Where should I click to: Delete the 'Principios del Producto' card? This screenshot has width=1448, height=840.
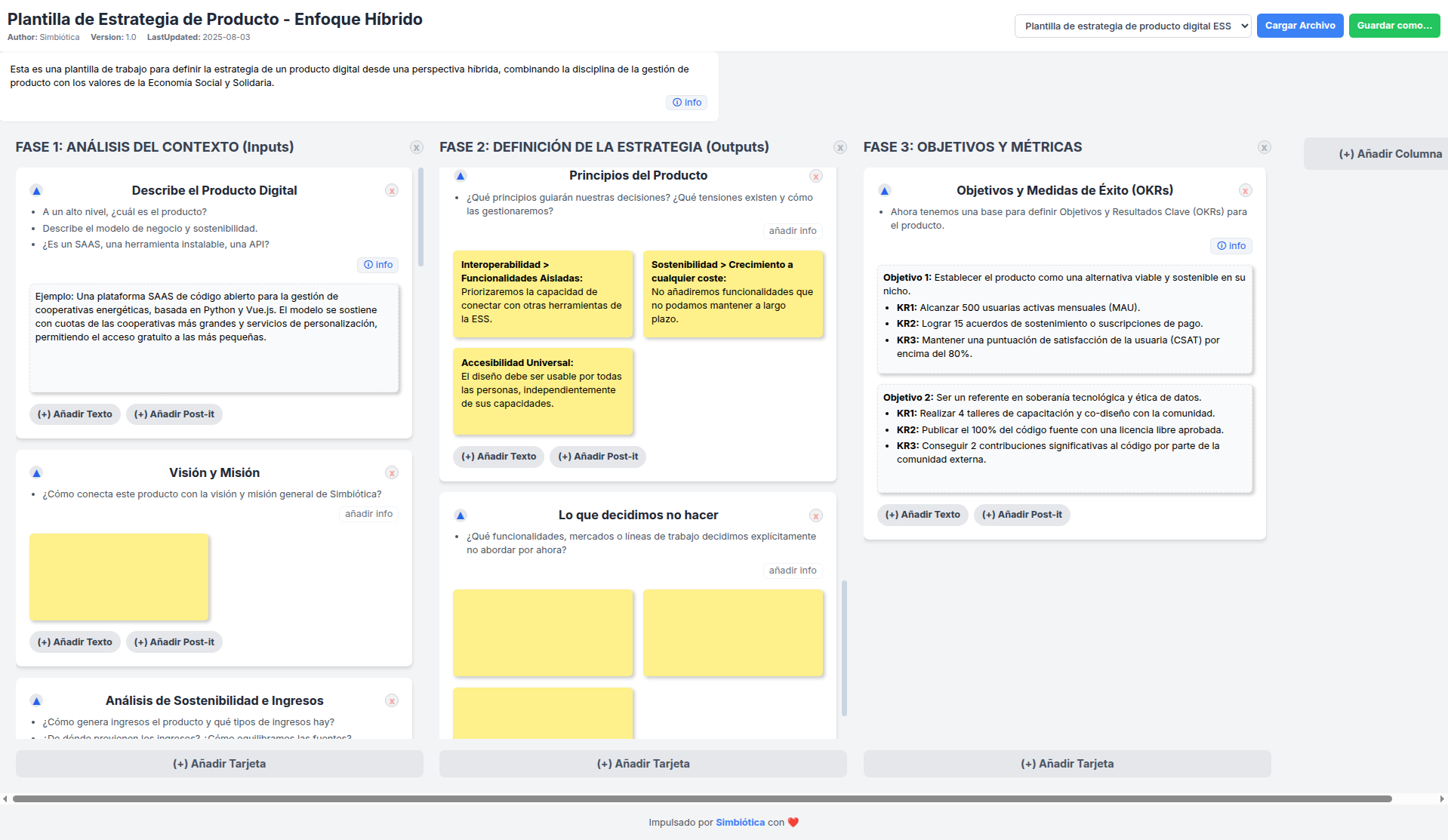pos(816,176)
